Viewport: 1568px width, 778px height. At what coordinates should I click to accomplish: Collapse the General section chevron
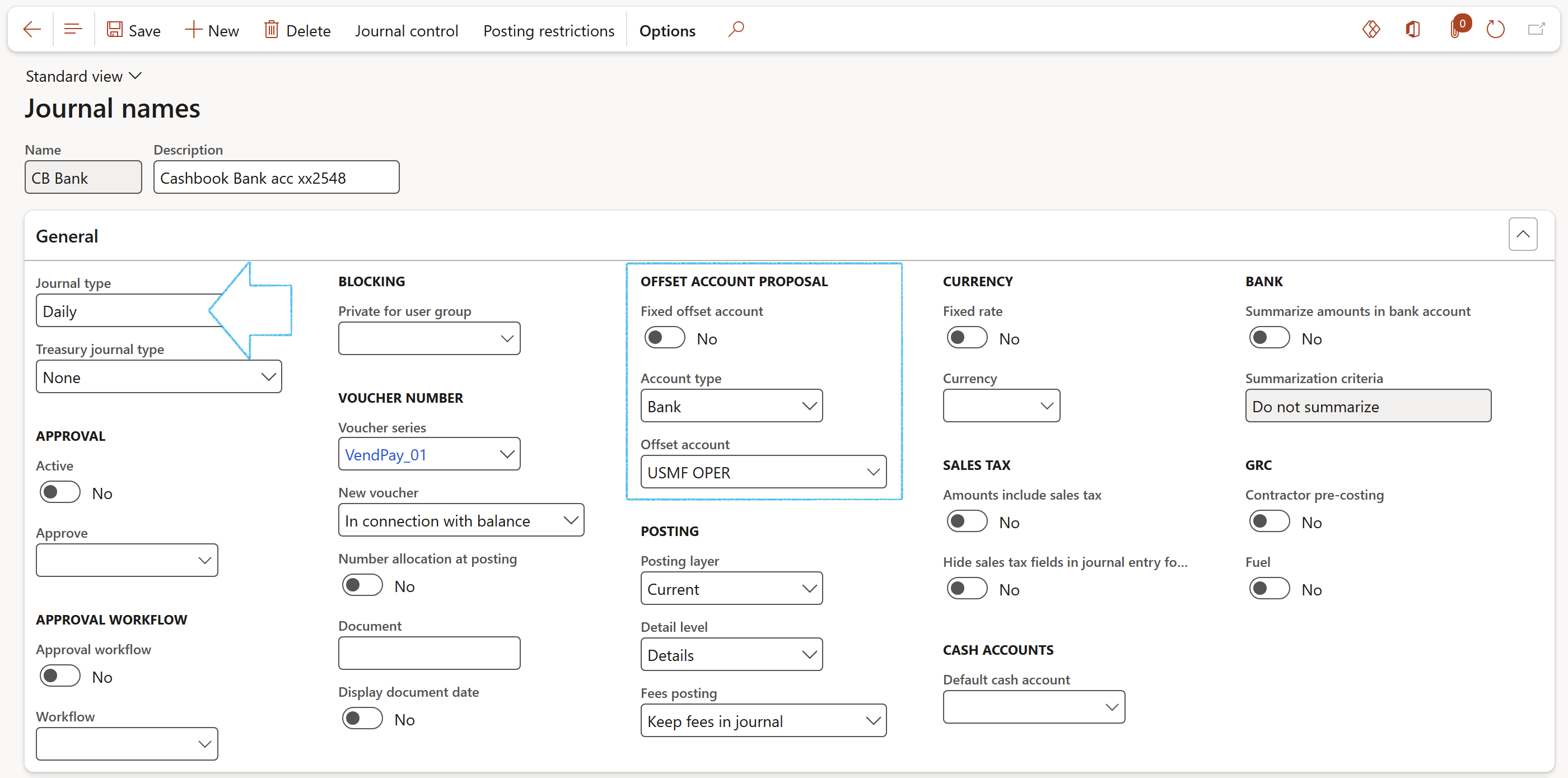click(x=1522, y=234)
